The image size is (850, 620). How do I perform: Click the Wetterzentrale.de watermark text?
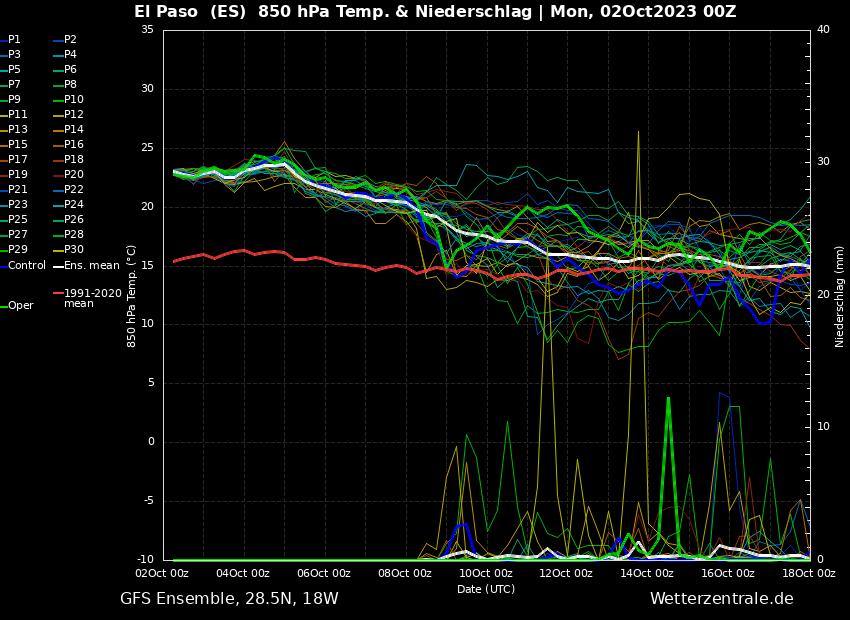coord(721,599)
